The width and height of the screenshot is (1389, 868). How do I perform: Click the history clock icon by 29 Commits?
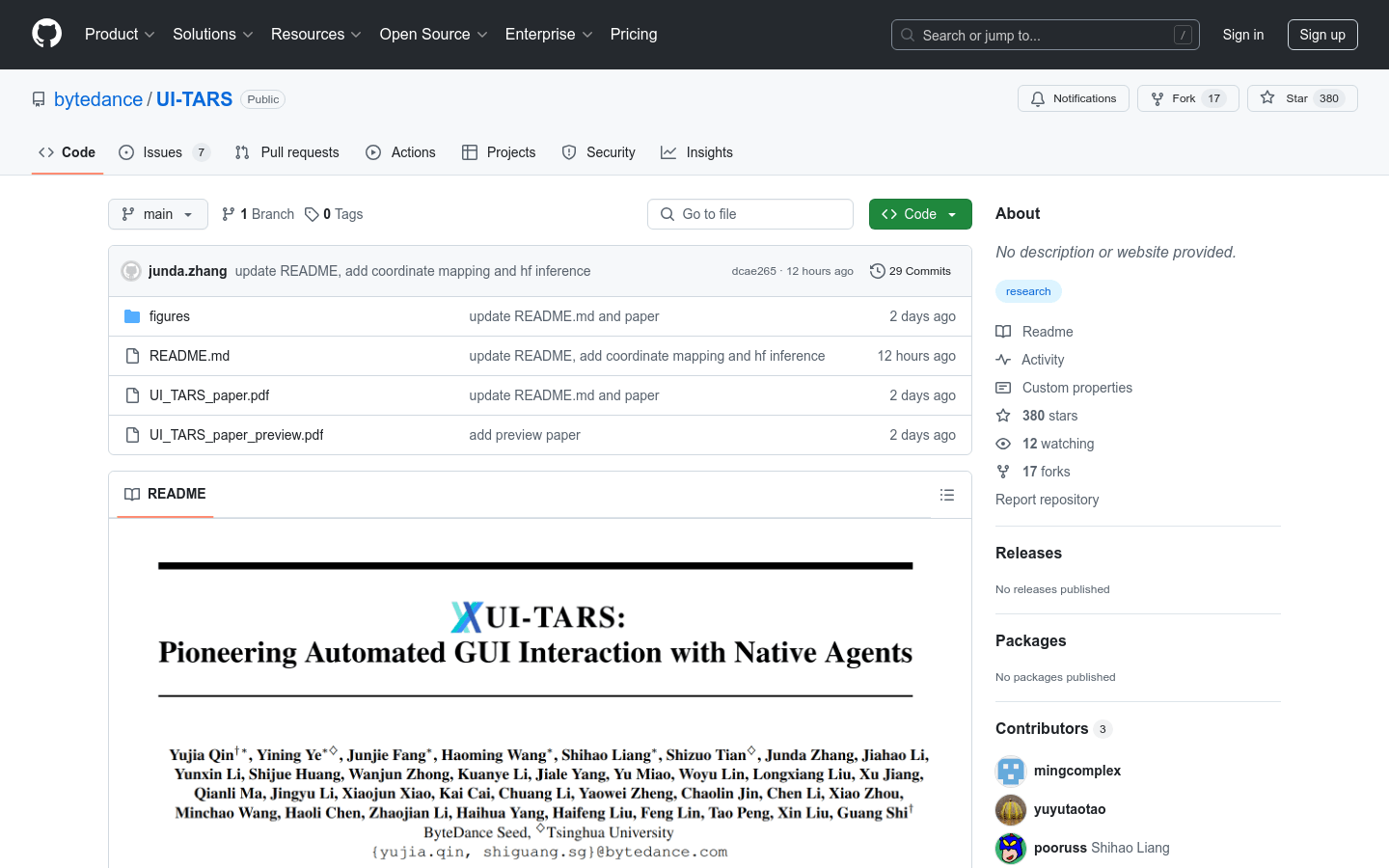coord(878,271)
